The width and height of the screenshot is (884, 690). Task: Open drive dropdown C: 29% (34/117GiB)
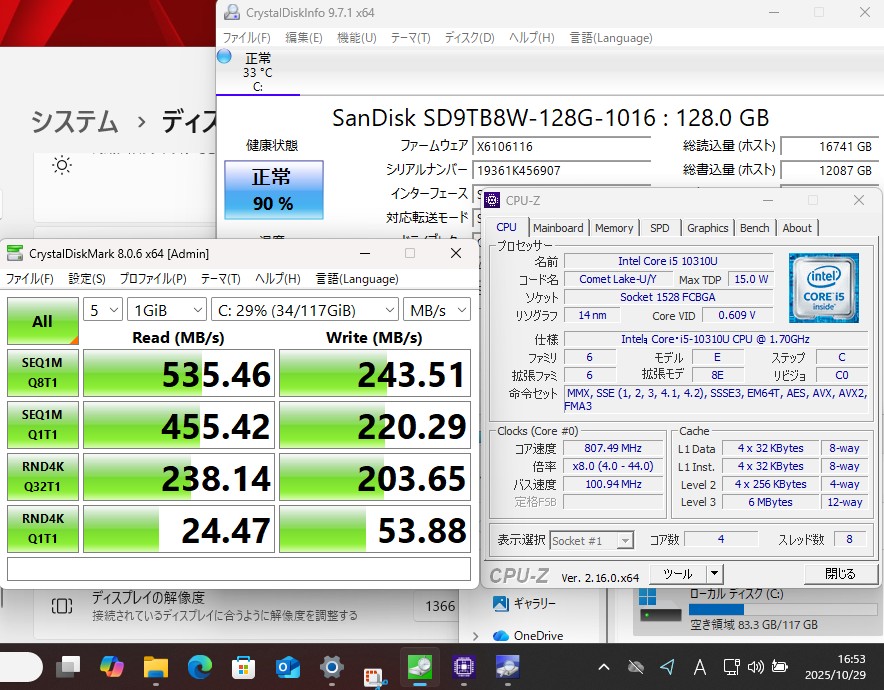coord(305,310)
